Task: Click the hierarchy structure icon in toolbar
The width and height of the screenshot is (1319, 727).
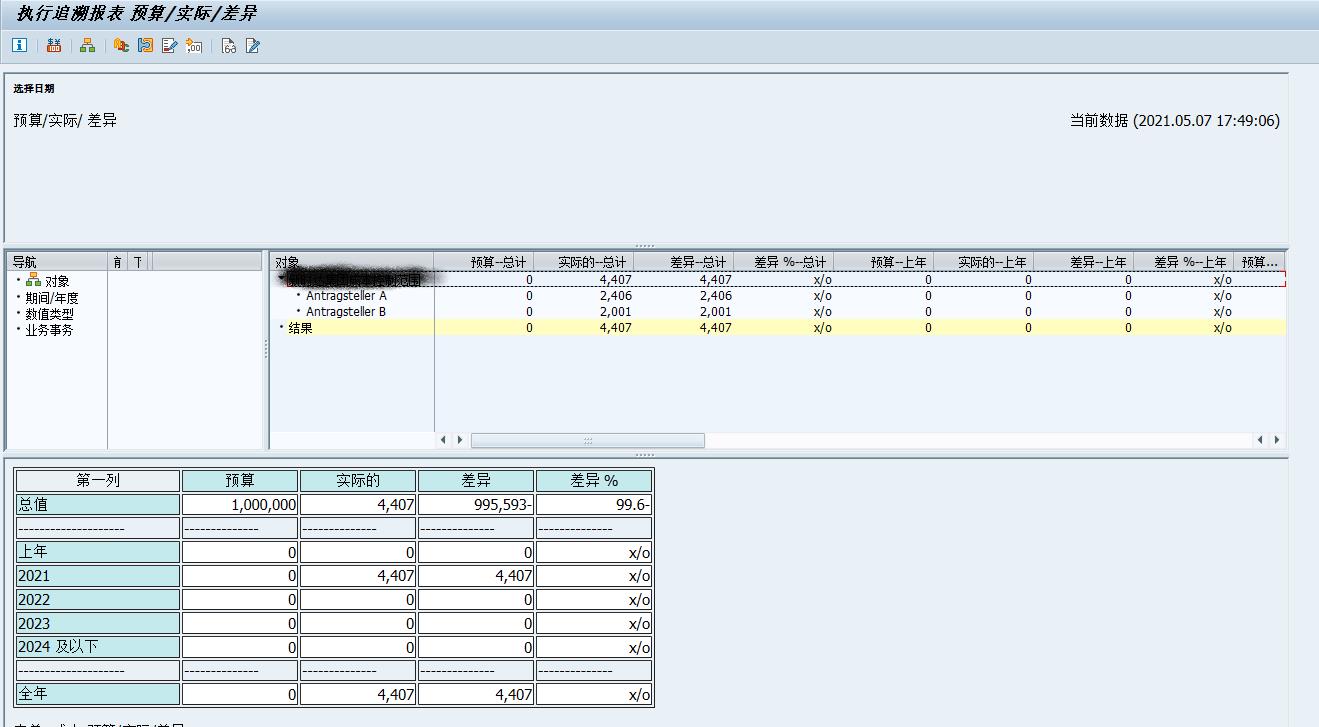Action: pyautogui.click(x=88, y=45)
